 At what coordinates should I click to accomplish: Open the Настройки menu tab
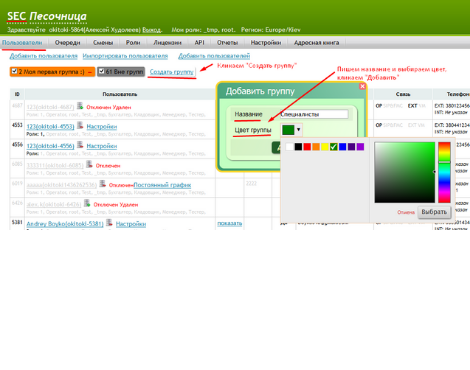pyautogui.click(x=266, y=43)
